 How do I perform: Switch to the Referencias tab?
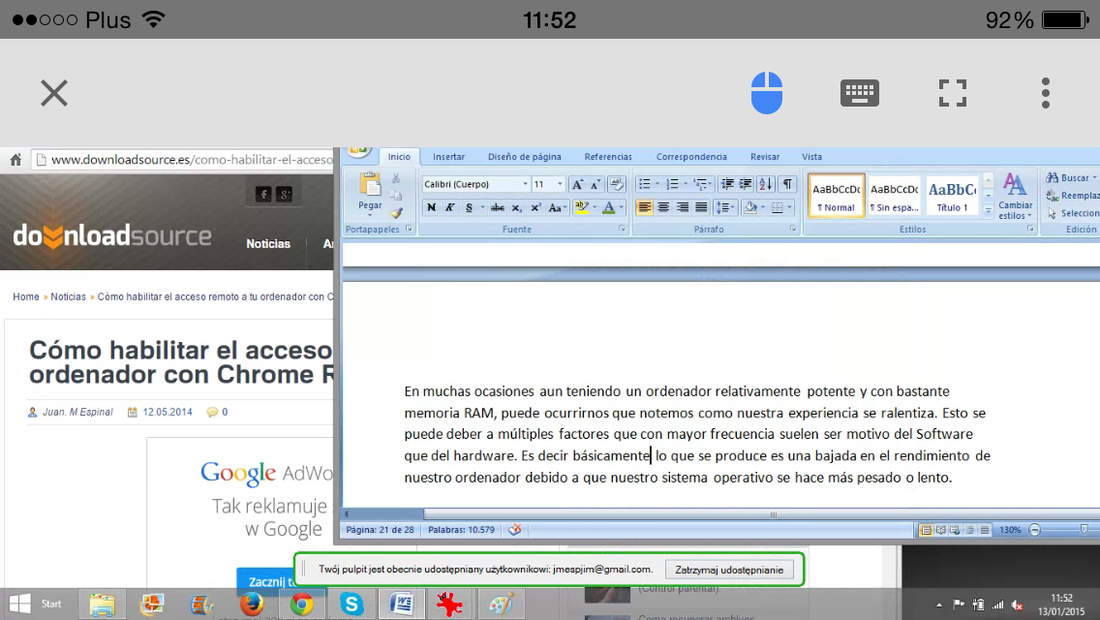(608, 157)
